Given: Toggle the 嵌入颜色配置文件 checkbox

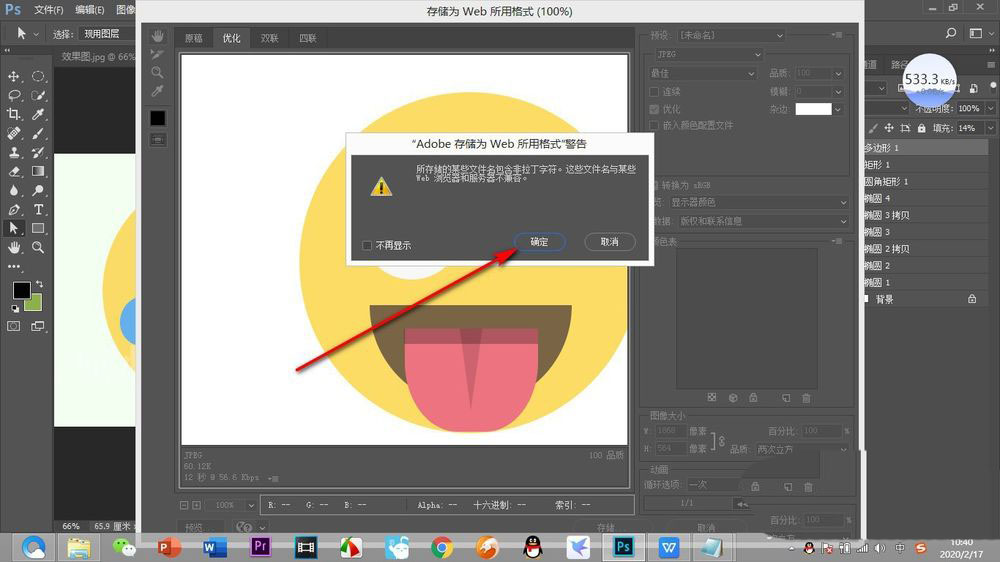Looking at the screenshot, I should (654, 126).
